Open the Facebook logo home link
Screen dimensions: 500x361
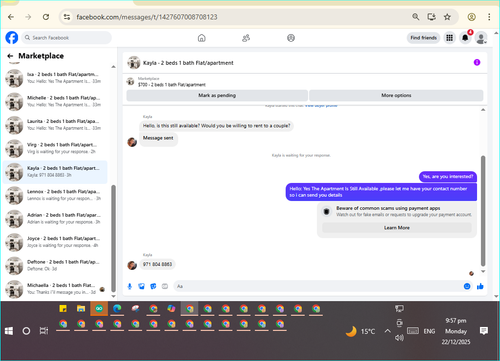point(12,38)
